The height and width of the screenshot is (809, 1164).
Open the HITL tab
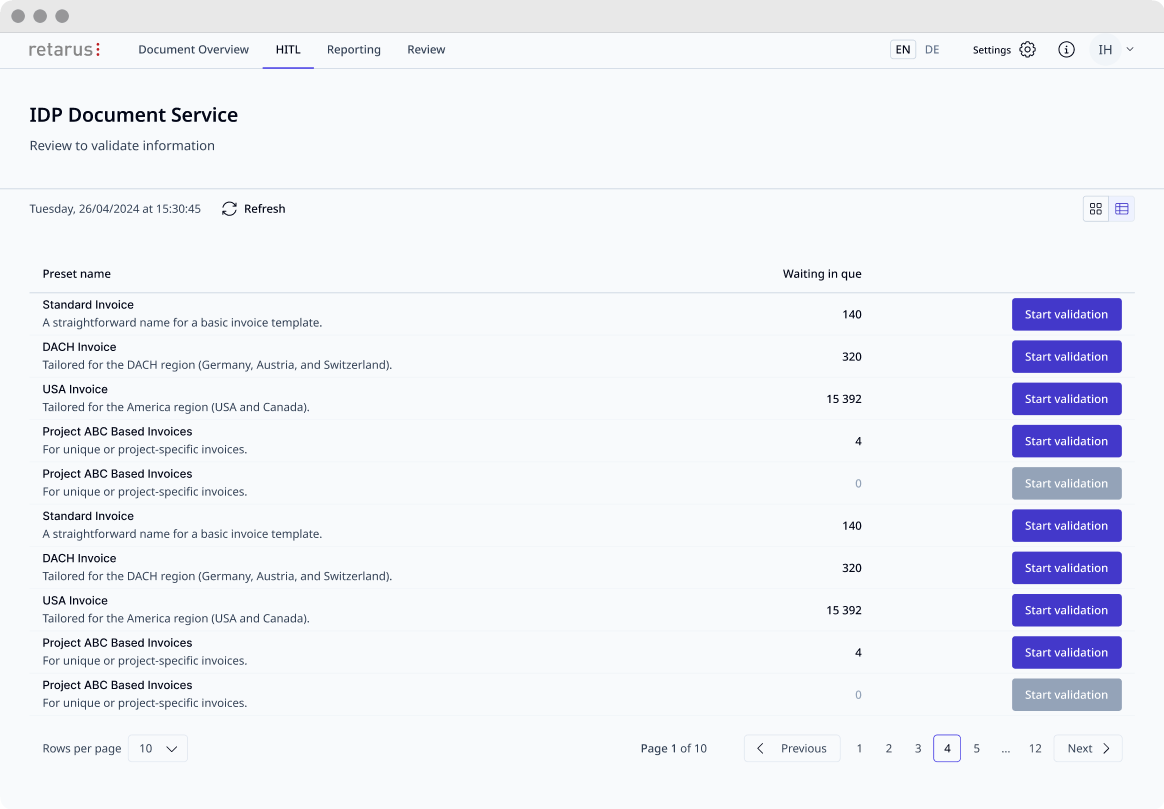click(x=288, y=50)
